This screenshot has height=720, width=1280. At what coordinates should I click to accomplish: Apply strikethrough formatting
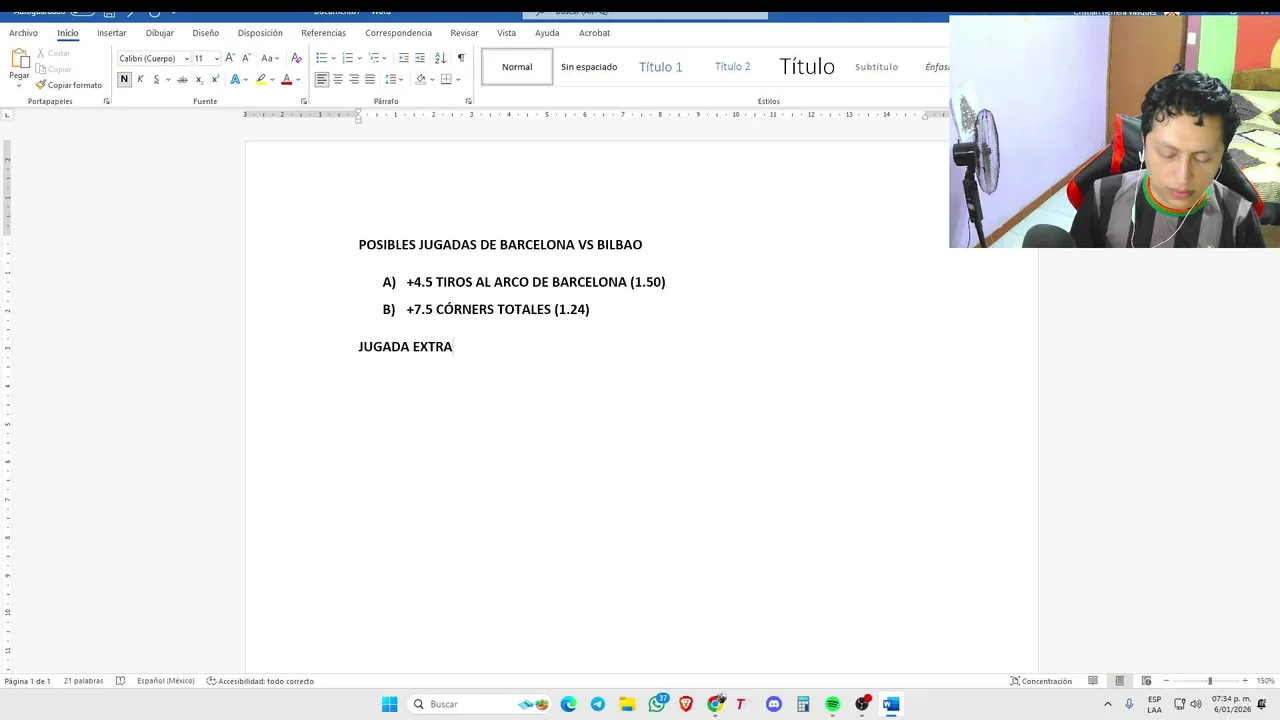coord(182,79)
